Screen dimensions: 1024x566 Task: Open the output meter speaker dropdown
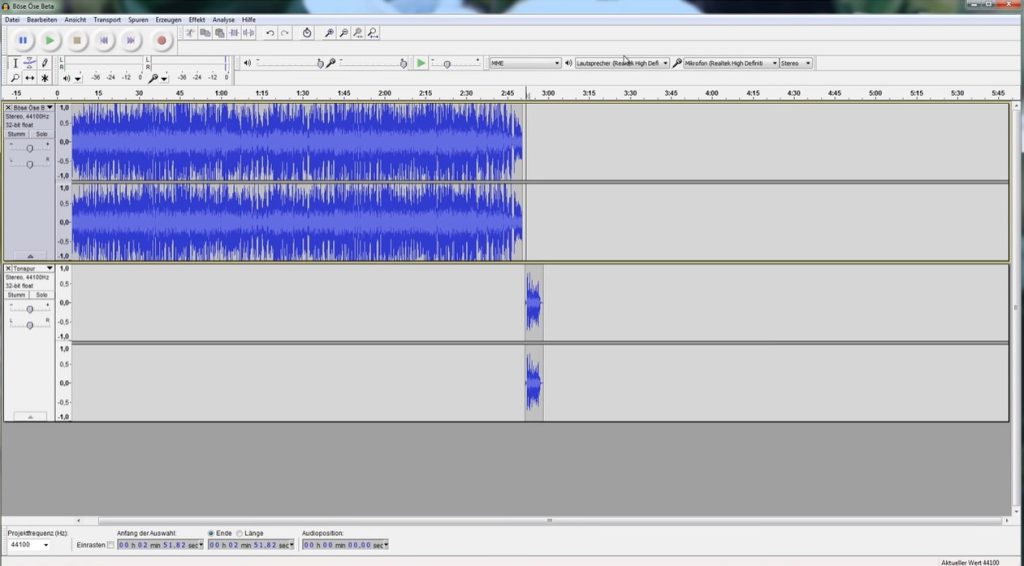(x=78, y=79)
